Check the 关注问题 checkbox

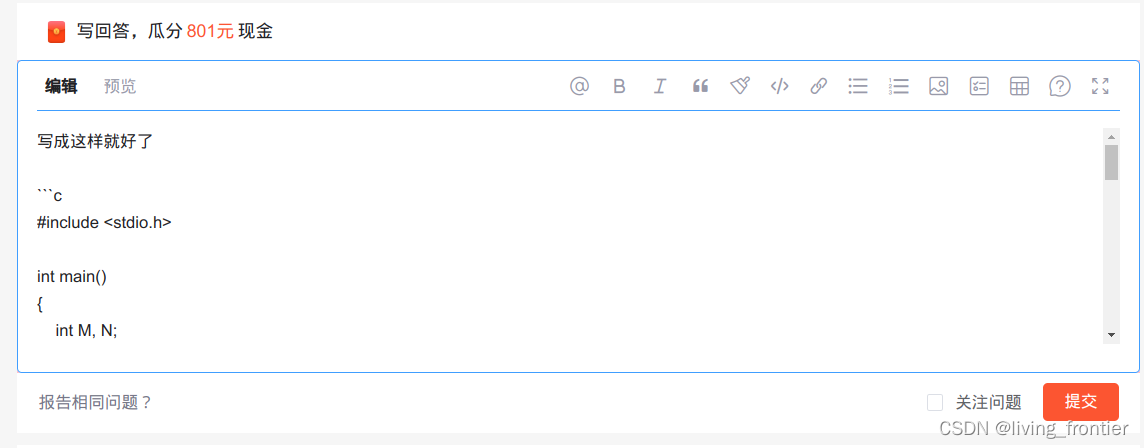pyautogui.click(x=935, y=402)
